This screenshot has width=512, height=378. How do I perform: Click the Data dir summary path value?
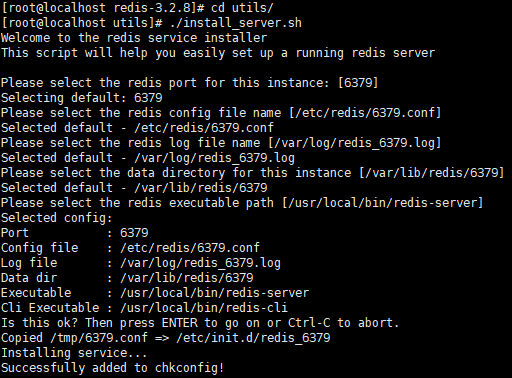(187, 278)
